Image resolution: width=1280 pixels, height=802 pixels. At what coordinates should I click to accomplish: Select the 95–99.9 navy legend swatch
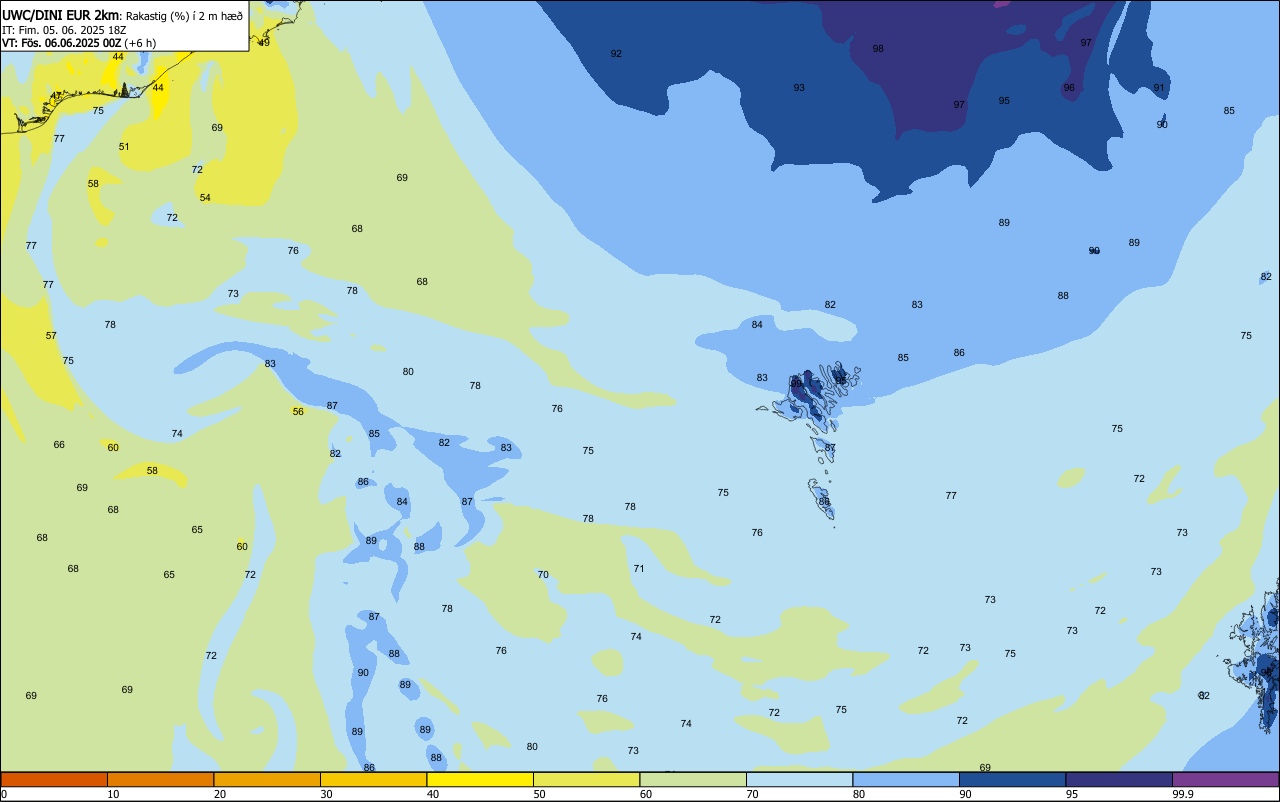pos(1119,779)
